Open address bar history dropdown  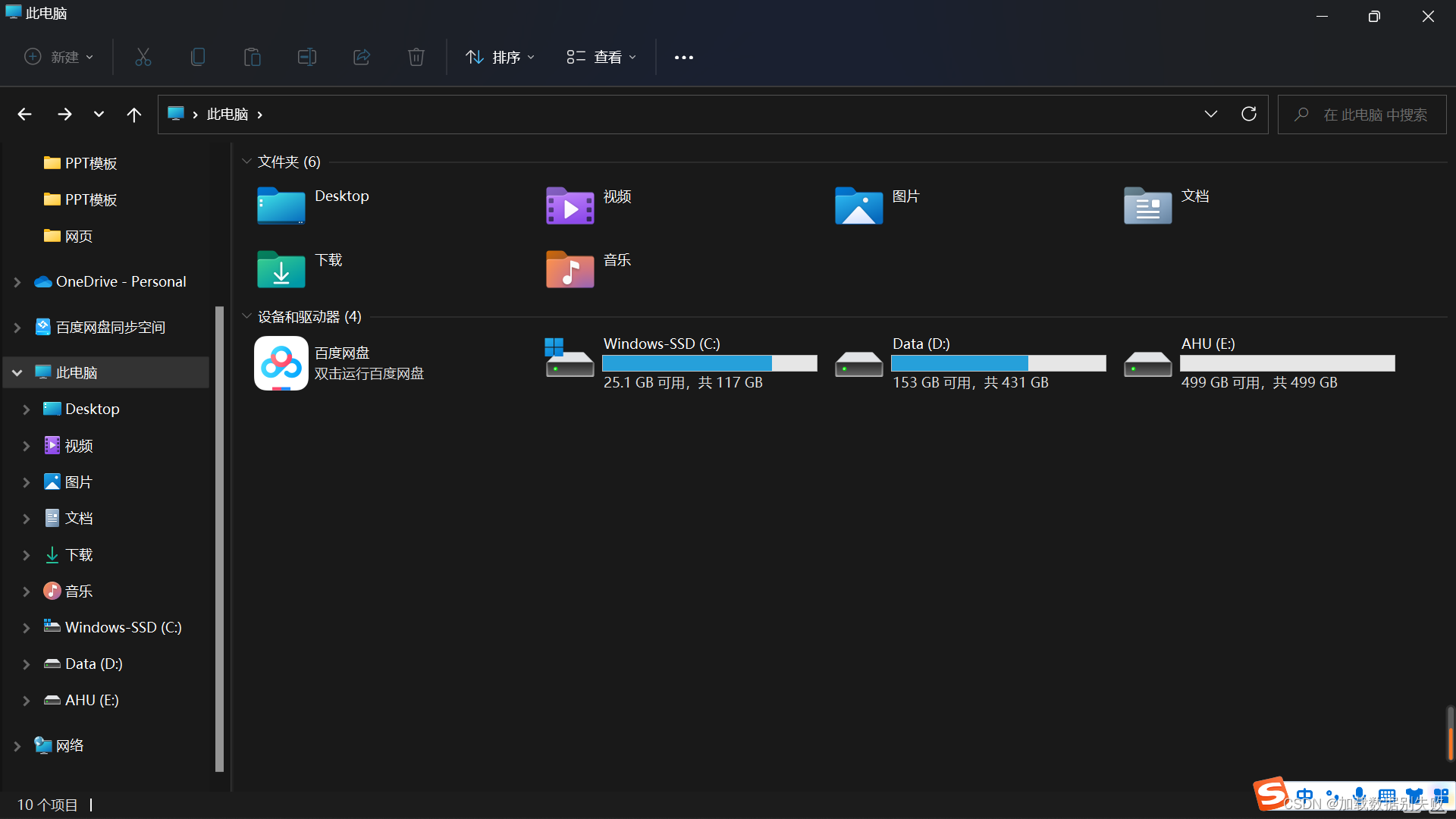coord(1211,115)
